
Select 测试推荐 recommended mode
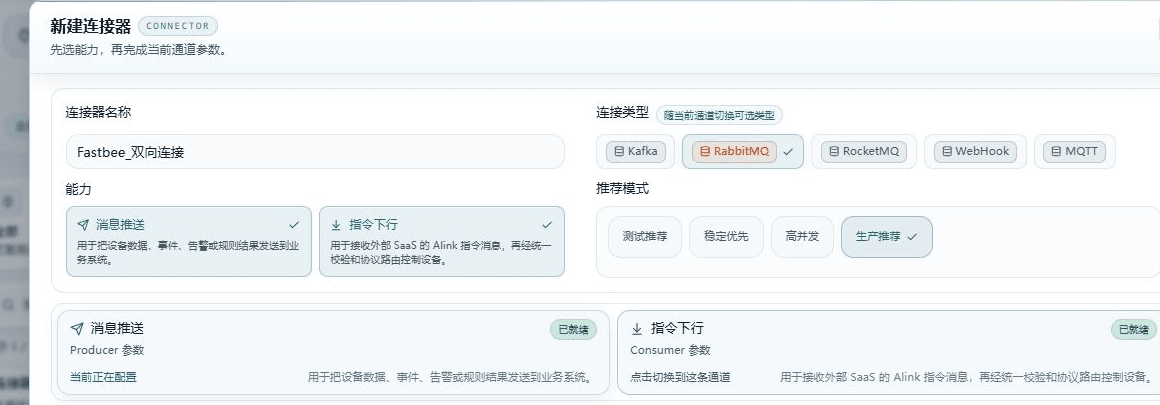click(x=644, y=237)
